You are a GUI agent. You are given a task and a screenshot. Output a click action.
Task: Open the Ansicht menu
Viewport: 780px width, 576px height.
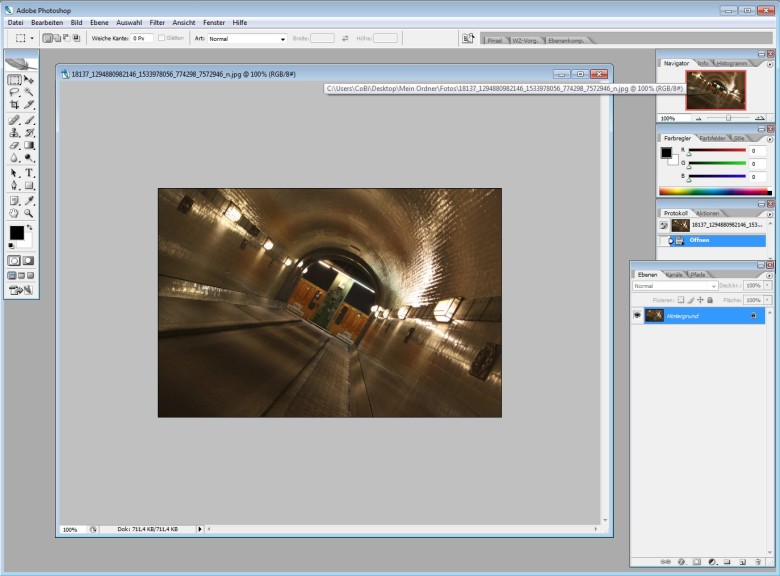point(184,22)
